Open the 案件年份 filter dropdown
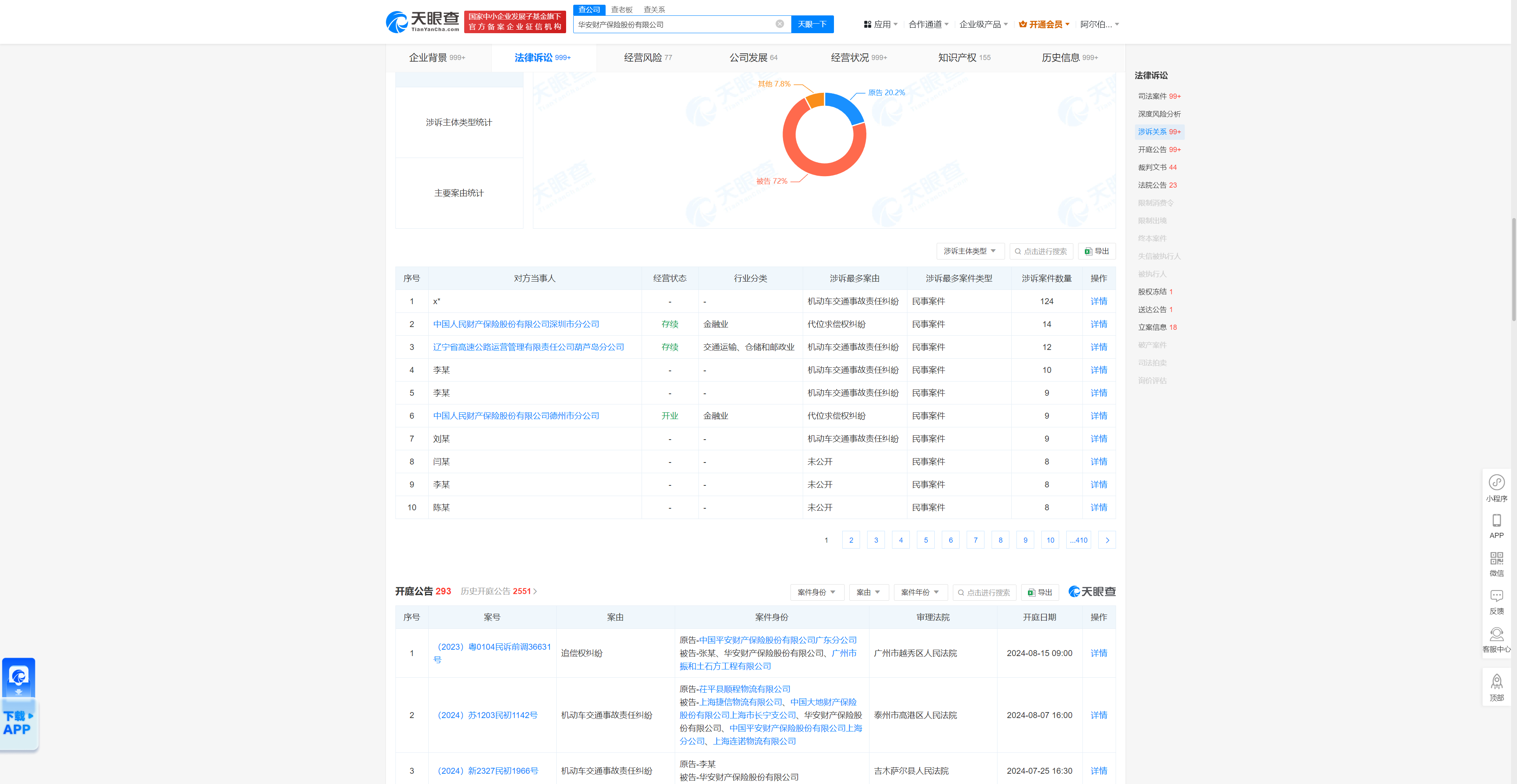Image resolution: width=1517 pixels, height=784 pixels. click(x=920, y=592)
